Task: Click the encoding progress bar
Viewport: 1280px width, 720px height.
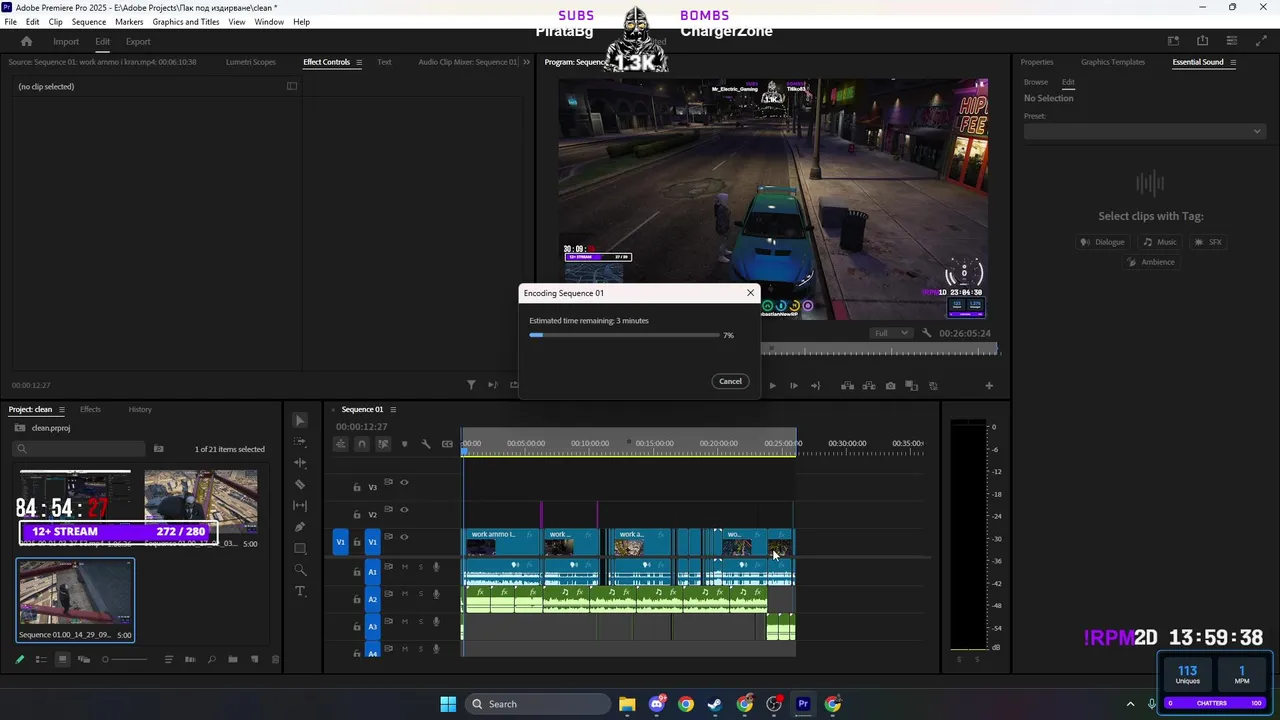Action: point(624,335)
